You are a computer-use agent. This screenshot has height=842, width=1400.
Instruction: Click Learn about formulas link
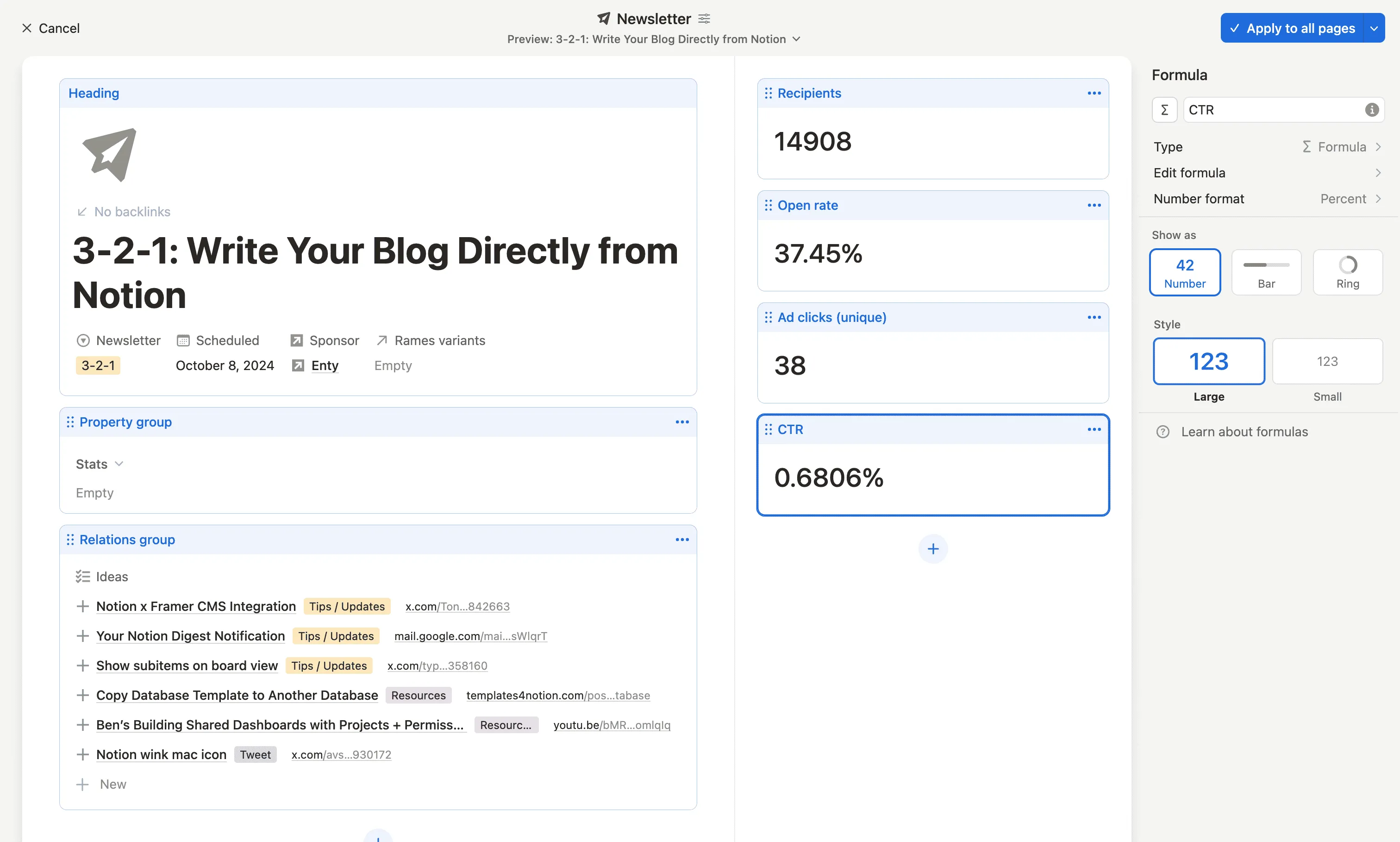[1245, 431]
